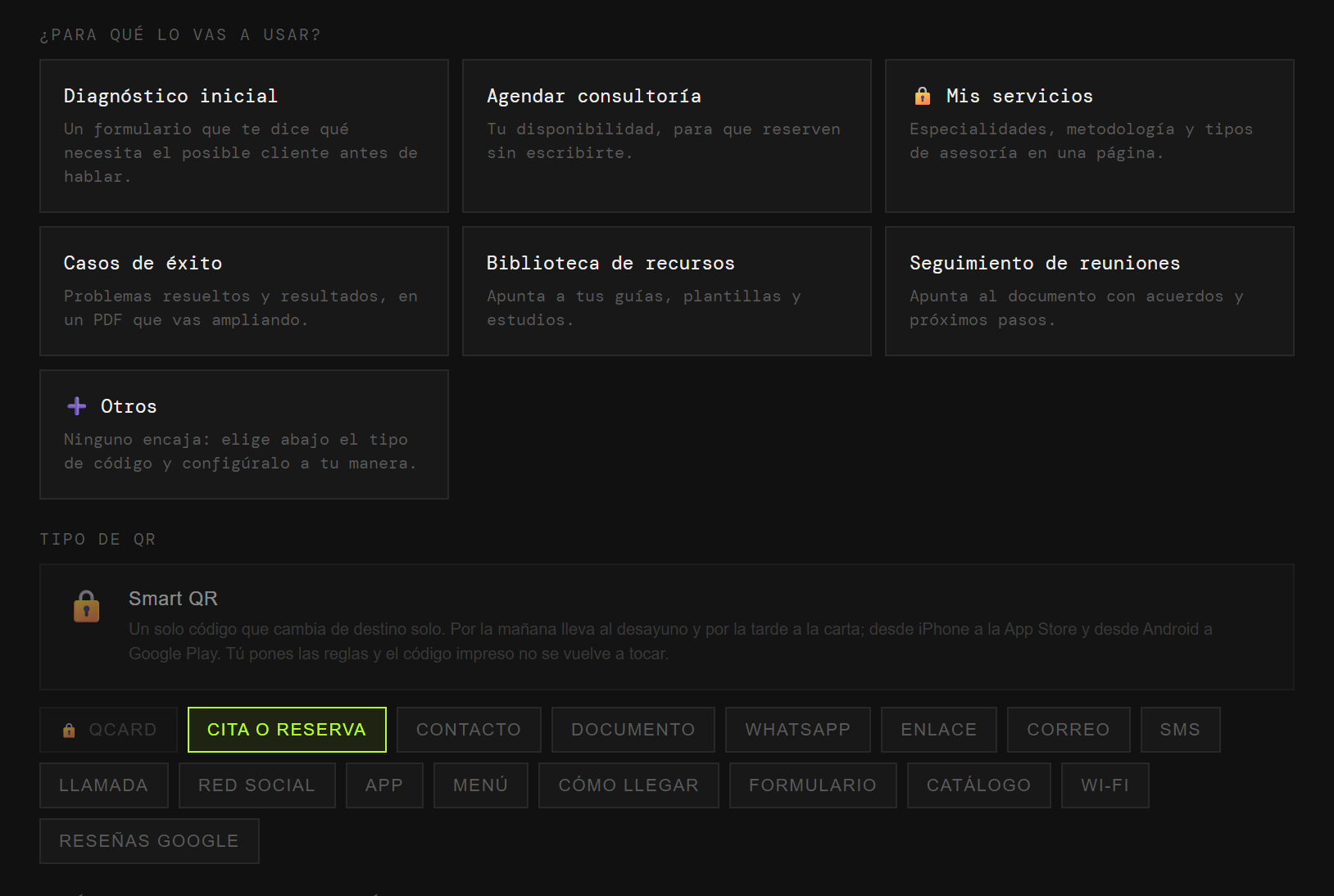This screenshot has height=896, width=1334.
Task: Choose the Diagnóstico inicial card
Action: [244, 136]
